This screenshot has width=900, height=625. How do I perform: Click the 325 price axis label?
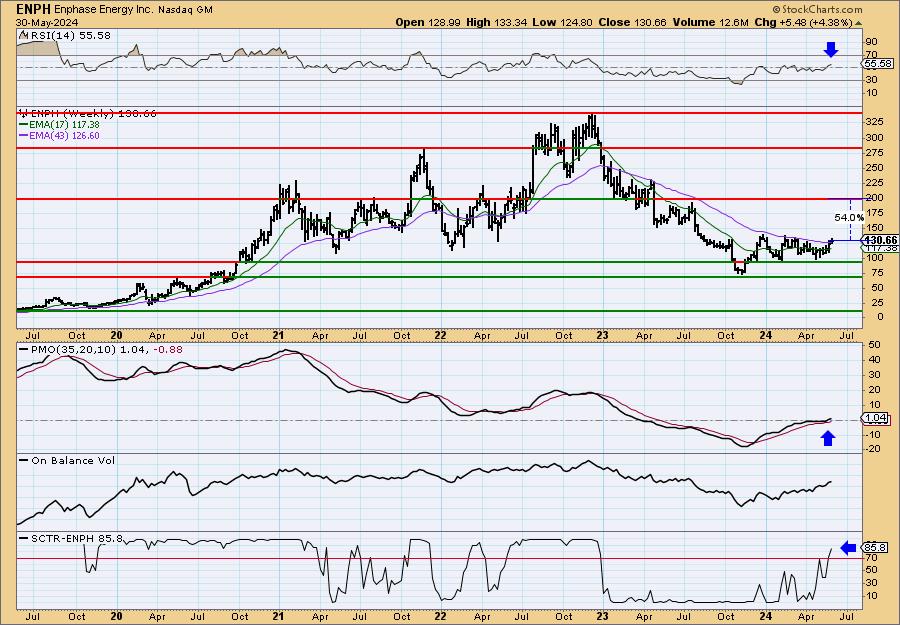874,122
